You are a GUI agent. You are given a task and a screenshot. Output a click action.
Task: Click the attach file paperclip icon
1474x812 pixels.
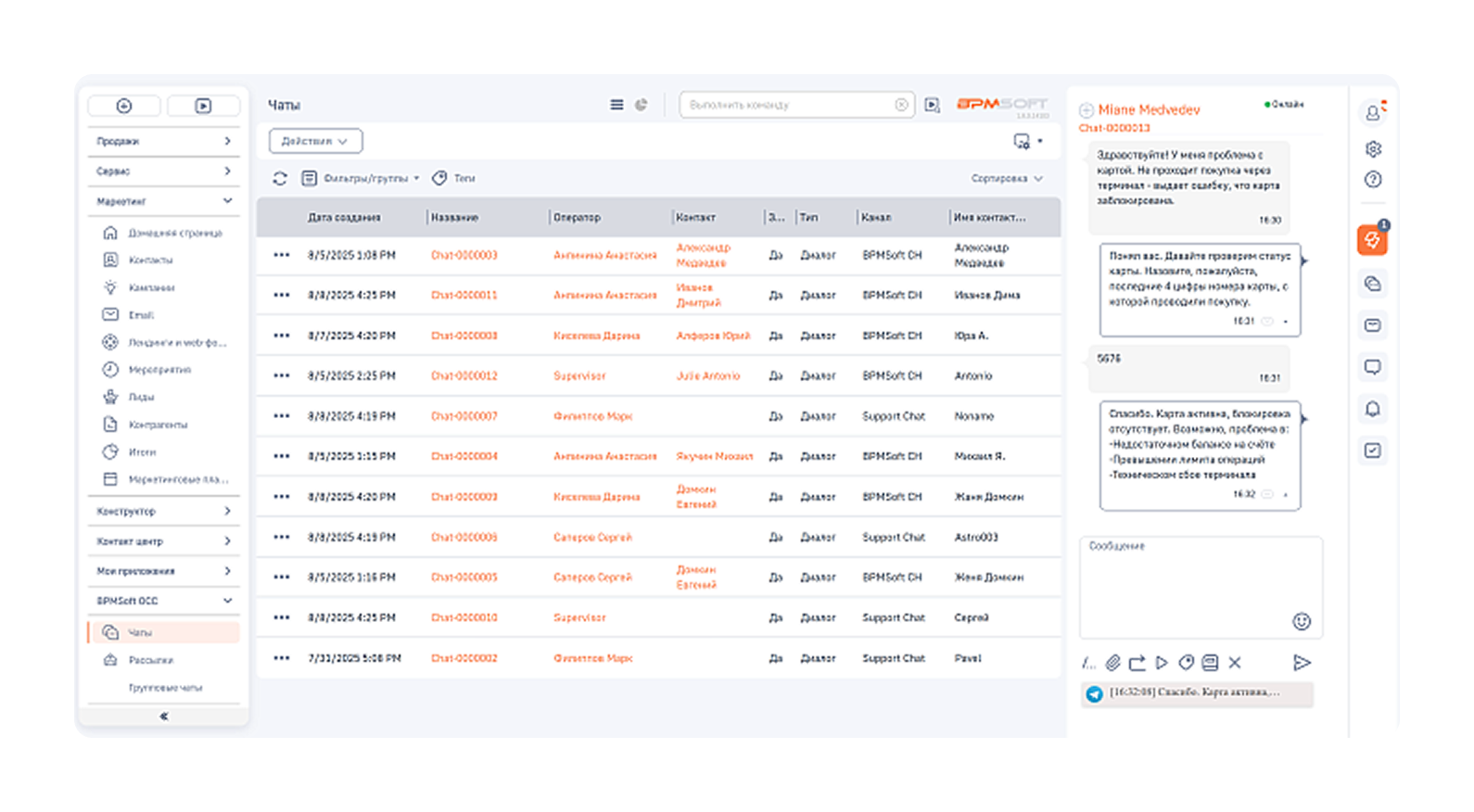point(1112,663)
